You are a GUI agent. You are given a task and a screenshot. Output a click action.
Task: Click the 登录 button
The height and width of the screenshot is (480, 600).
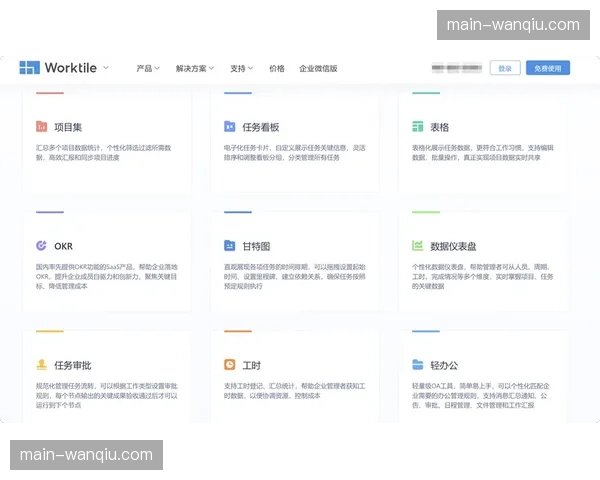505,68
